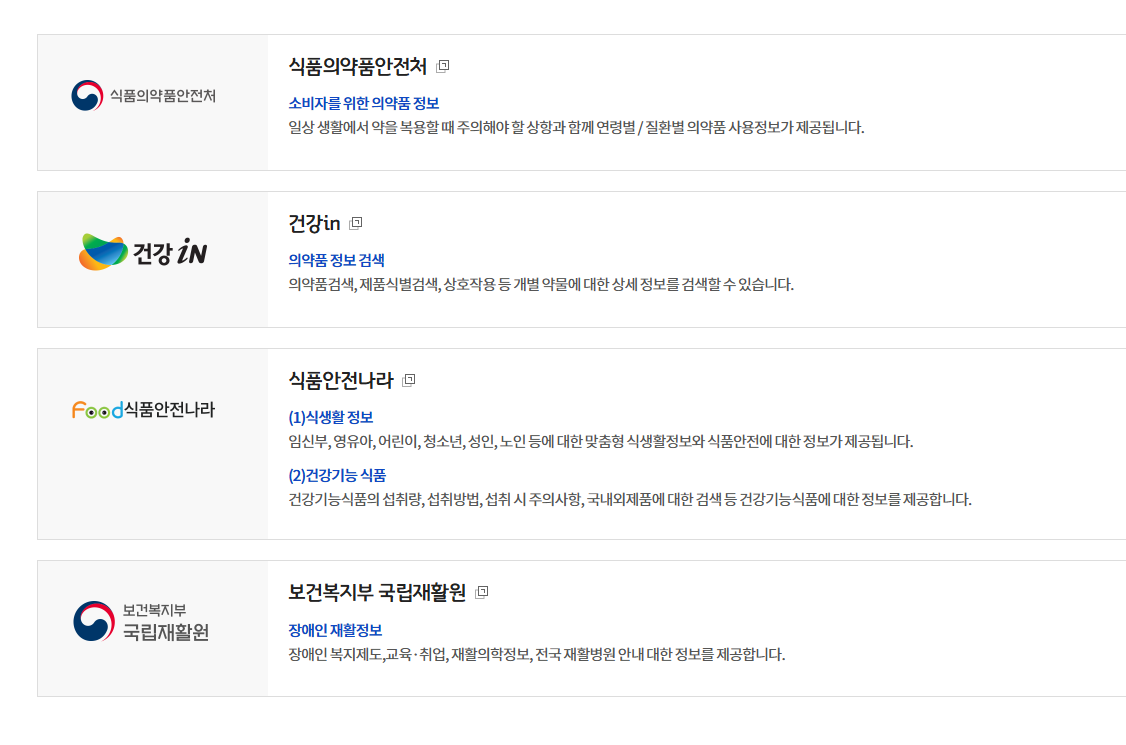
Task: Click the description mentioning 제품식별검색 and 상호작용
Action: [x=541, y=284]
